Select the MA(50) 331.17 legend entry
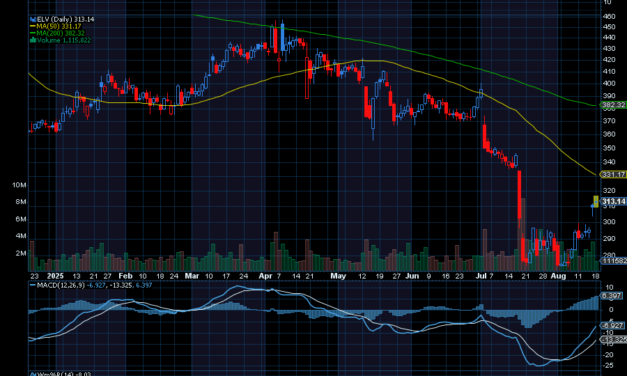The width and height of the screenshot is (627, 376). coord(59,26)
